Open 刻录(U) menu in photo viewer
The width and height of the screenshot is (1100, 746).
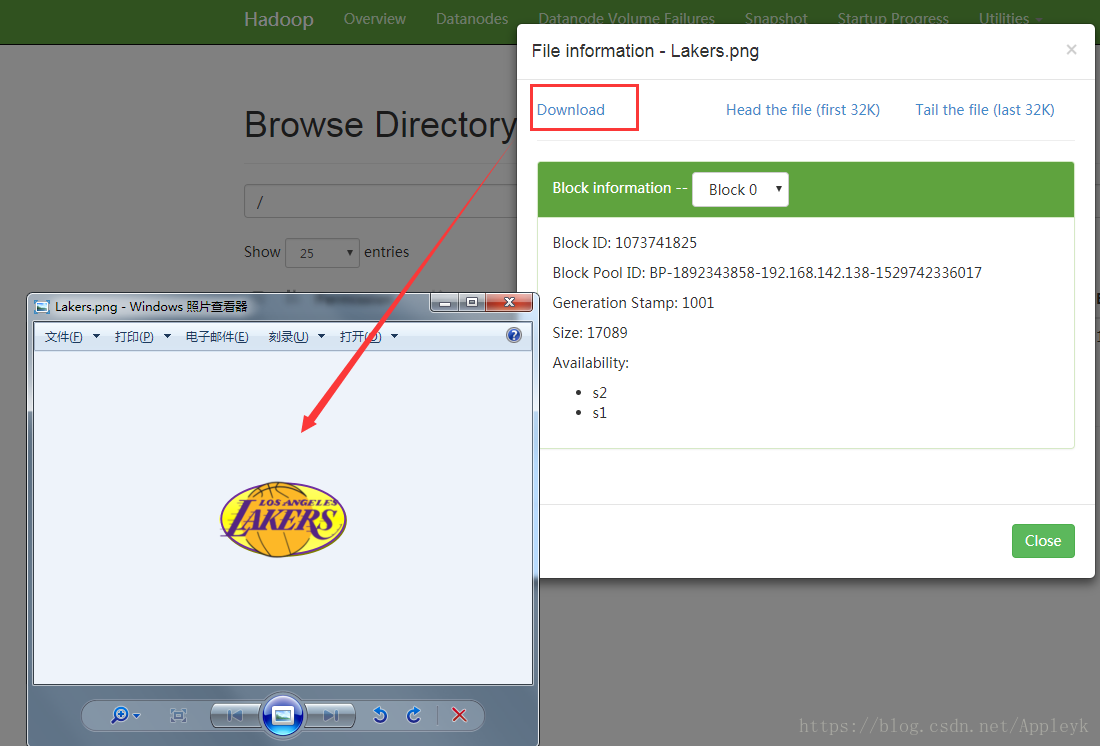(296, 337)
